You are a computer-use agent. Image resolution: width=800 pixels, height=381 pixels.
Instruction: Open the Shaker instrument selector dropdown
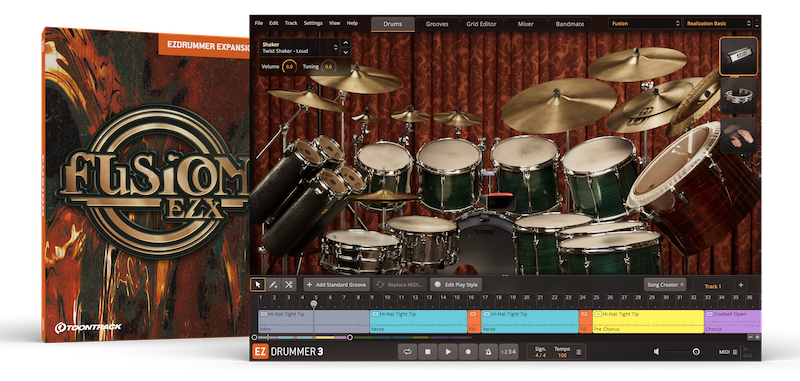(x=299, y=47)
